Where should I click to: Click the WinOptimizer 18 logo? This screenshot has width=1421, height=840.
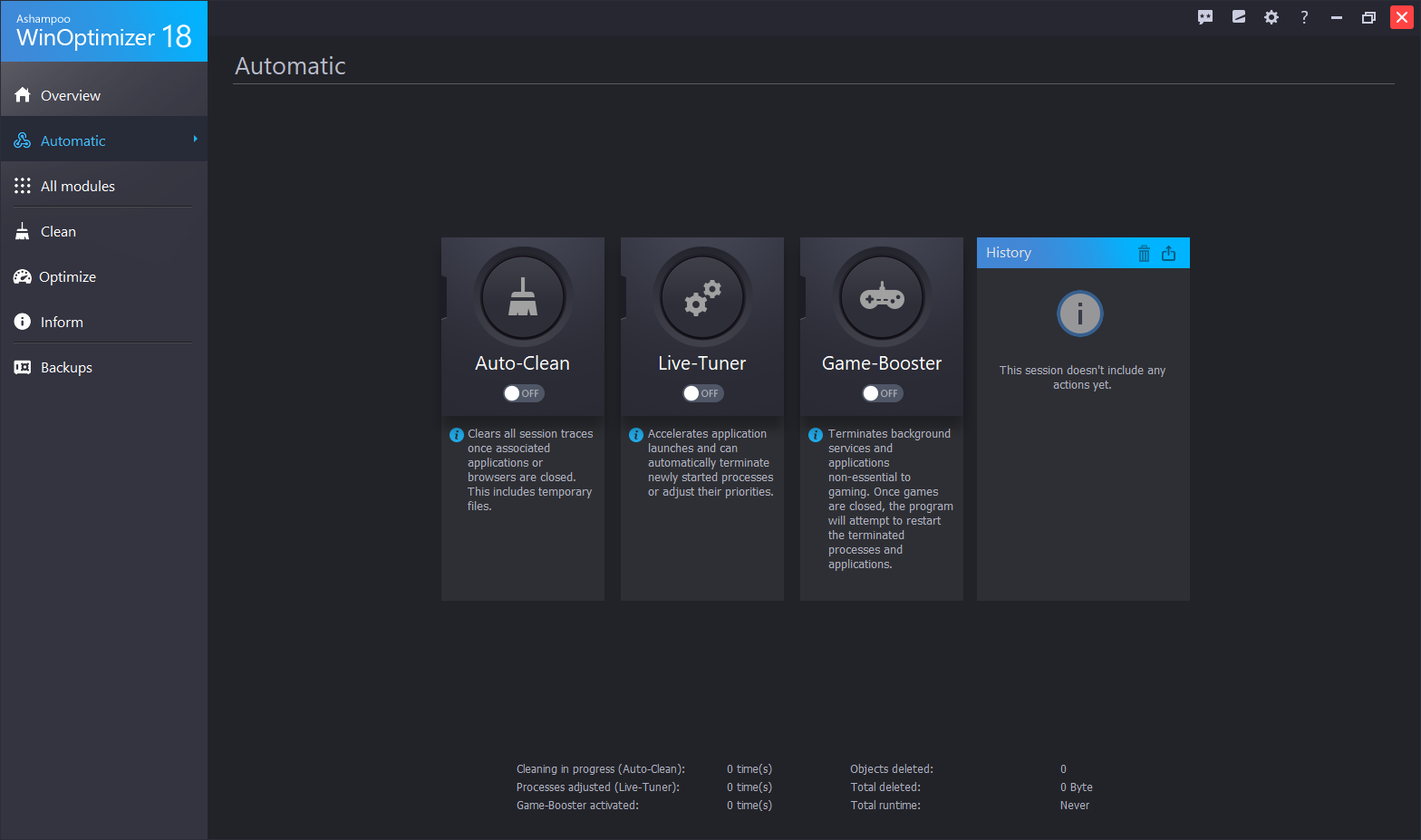coord(104,31)
